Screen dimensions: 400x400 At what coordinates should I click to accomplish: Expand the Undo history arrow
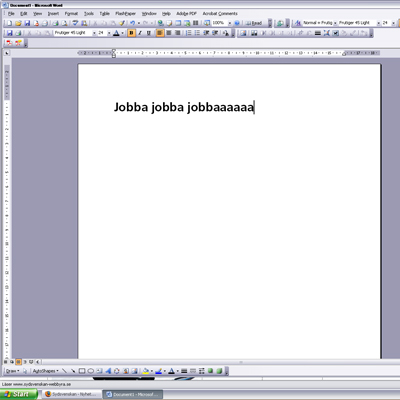(x=139, y=23)
